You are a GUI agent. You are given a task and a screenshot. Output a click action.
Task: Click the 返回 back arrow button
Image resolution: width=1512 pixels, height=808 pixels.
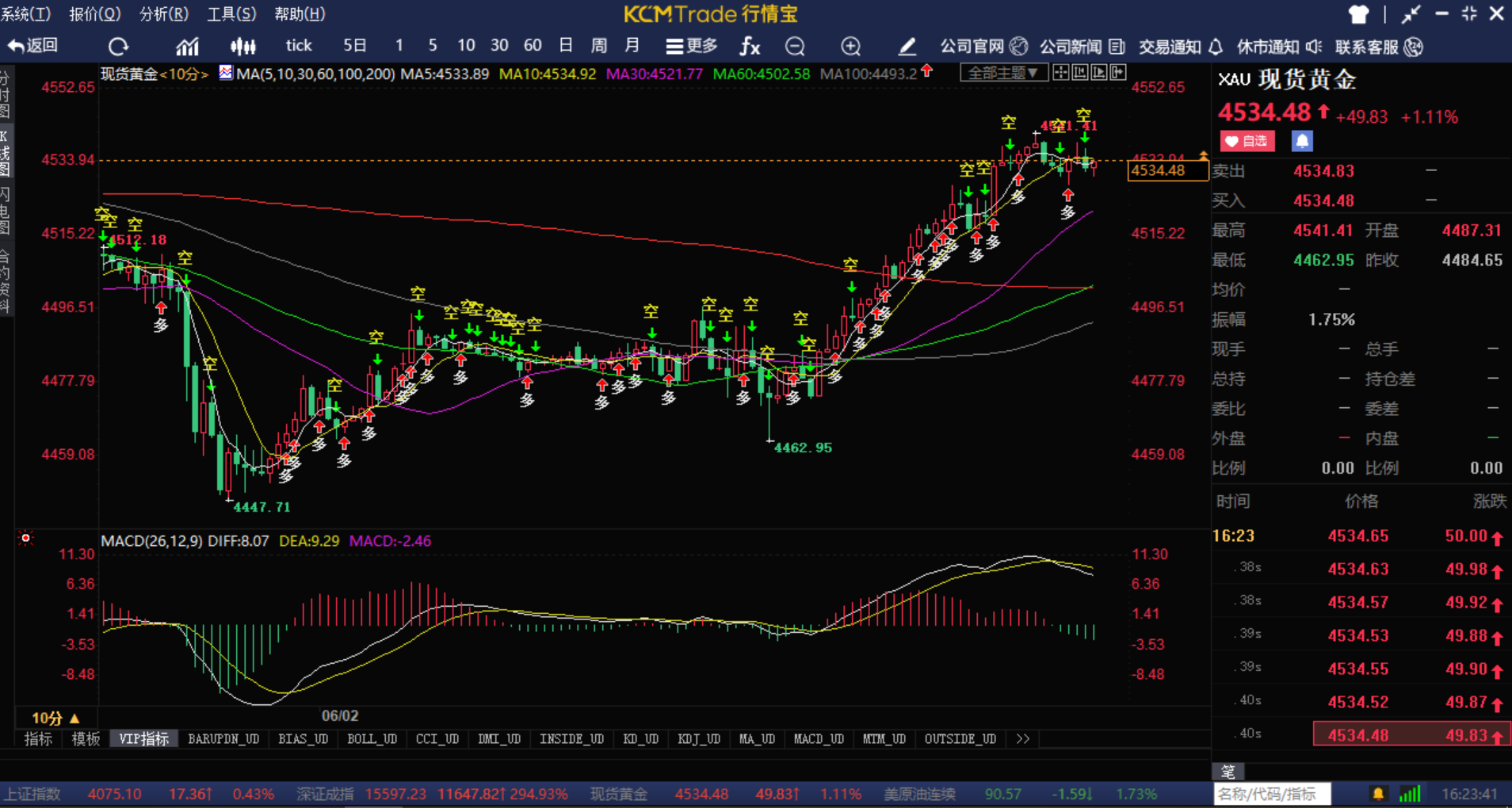point(32,46)
